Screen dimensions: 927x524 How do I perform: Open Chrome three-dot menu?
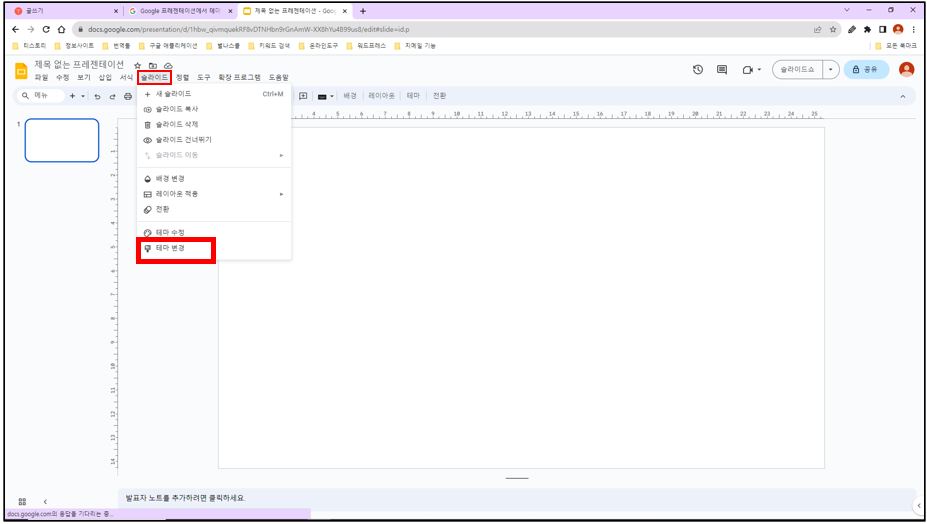pos(914,29)
